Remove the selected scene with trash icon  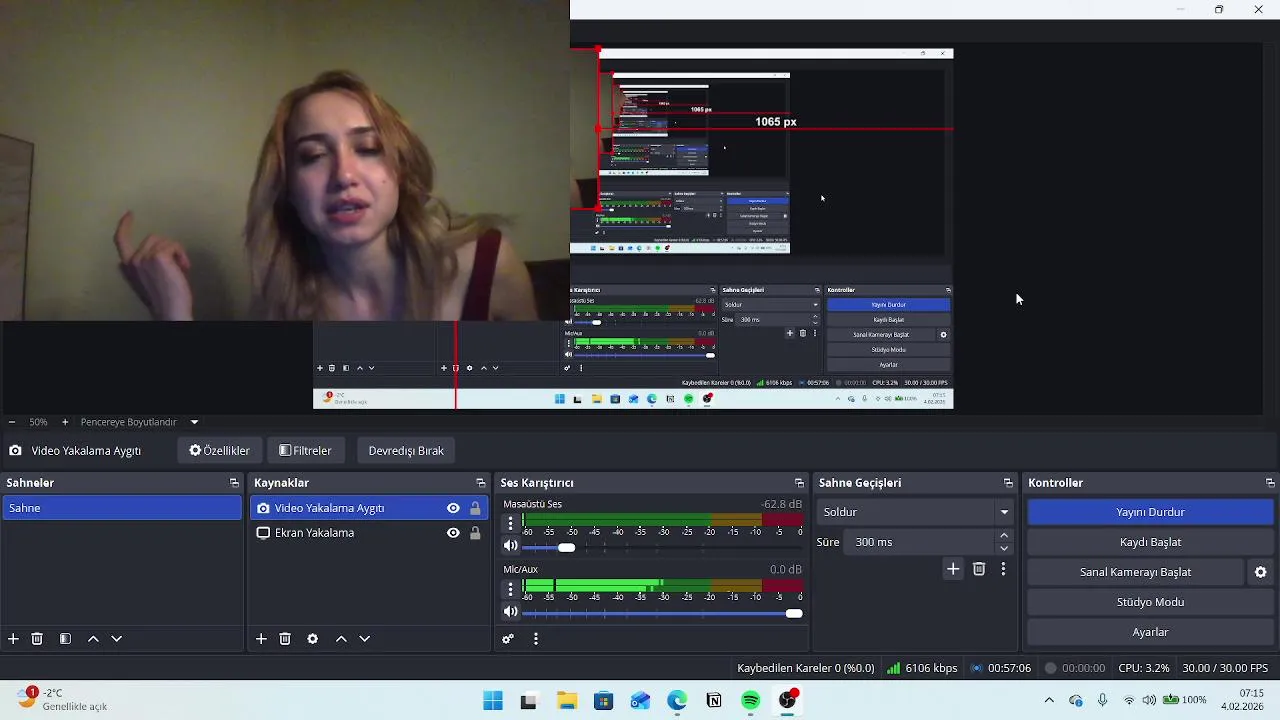point(37,639)
